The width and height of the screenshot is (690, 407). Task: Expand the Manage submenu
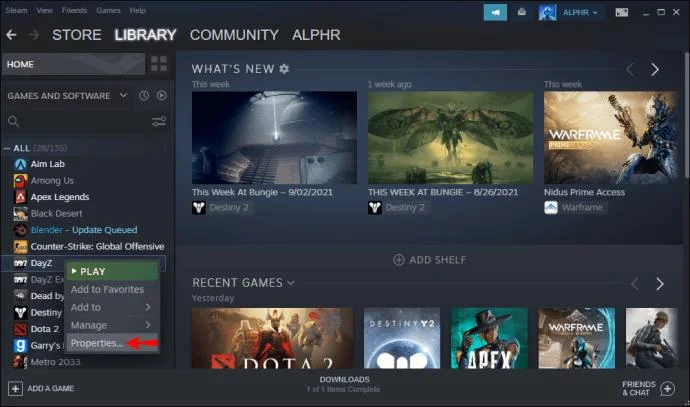[x=111, y=325]
